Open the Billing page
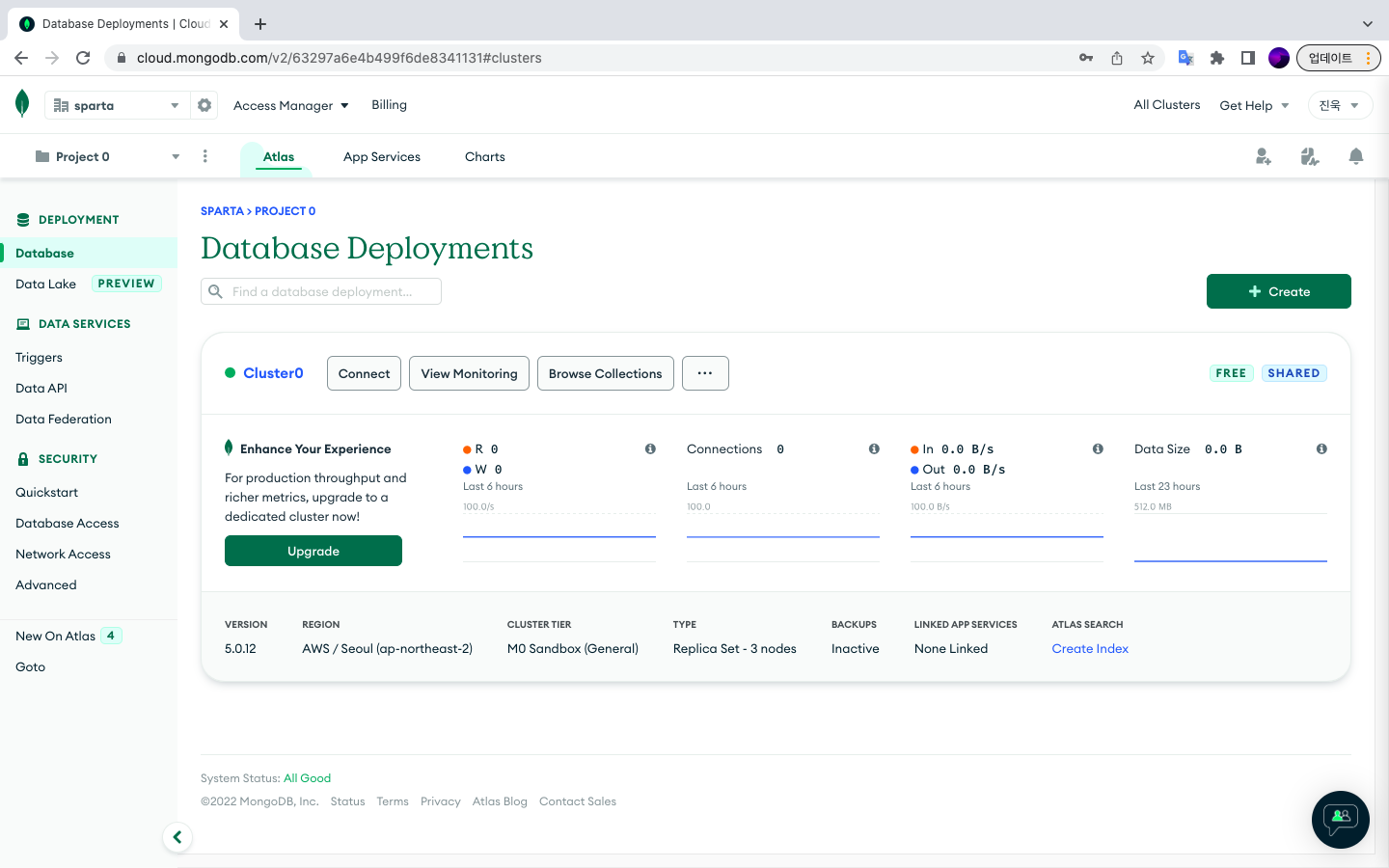The height and width of the screenshot is (868, 1389). tap(390, 104)
